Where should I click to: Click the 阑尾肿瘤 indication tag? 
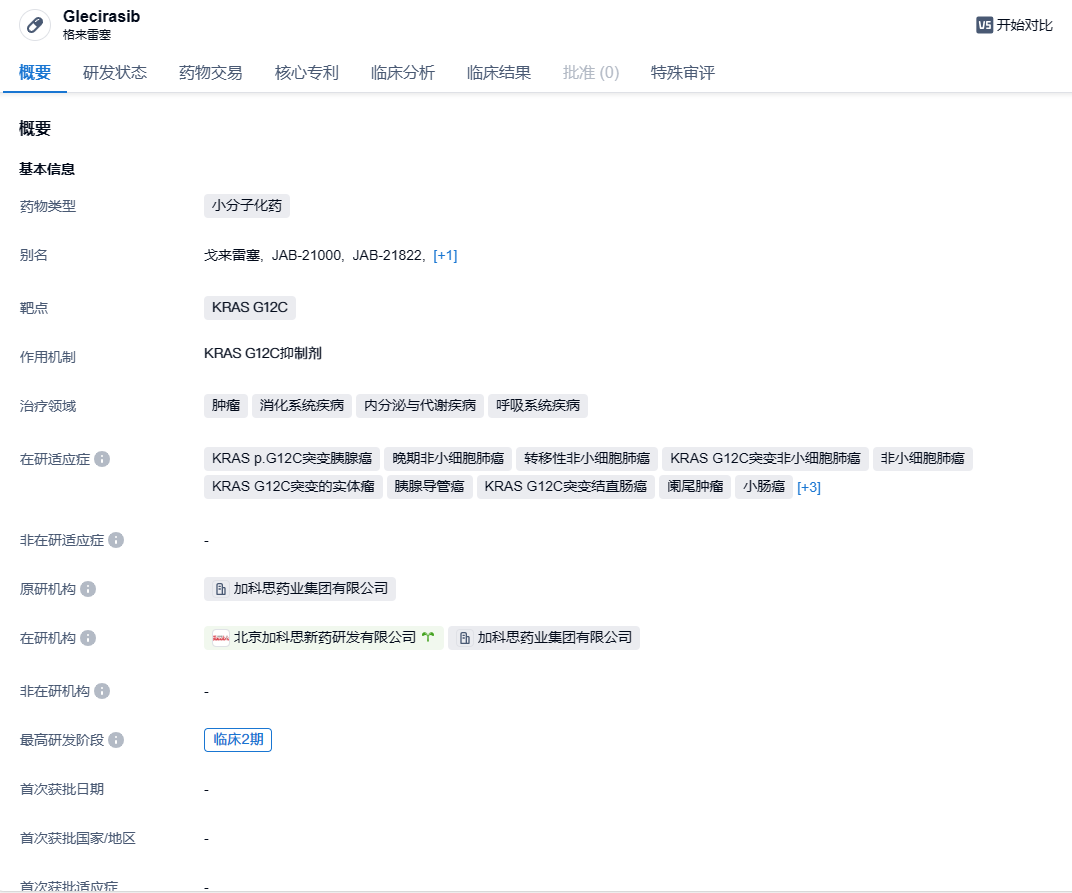(x=695, y=487)
